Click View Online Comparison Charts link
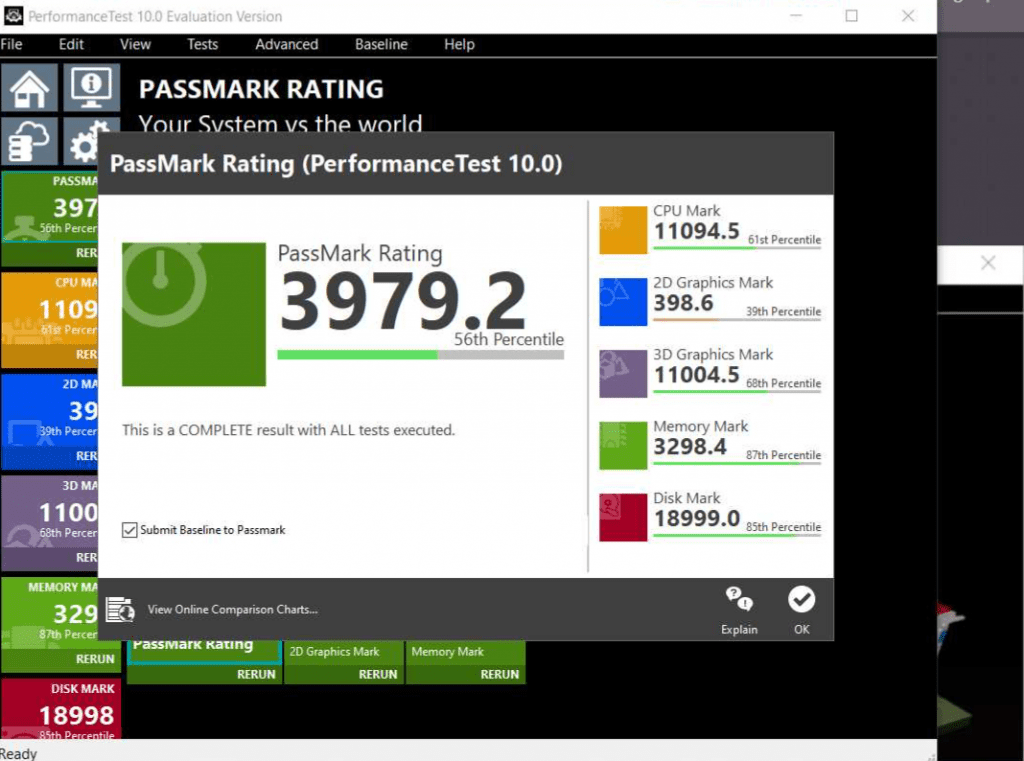This screenshot has width=1024, height=761. 232,609
